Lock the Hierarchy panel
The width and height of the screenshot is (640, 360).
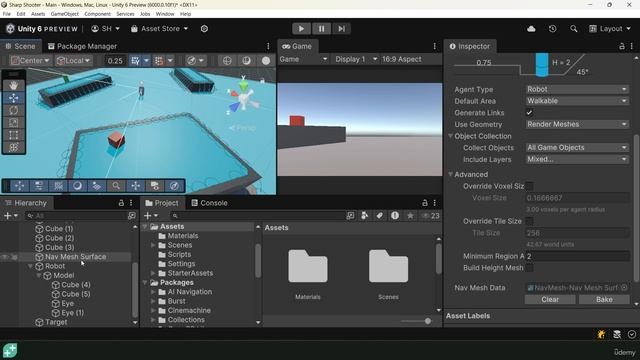click(121, 203)
